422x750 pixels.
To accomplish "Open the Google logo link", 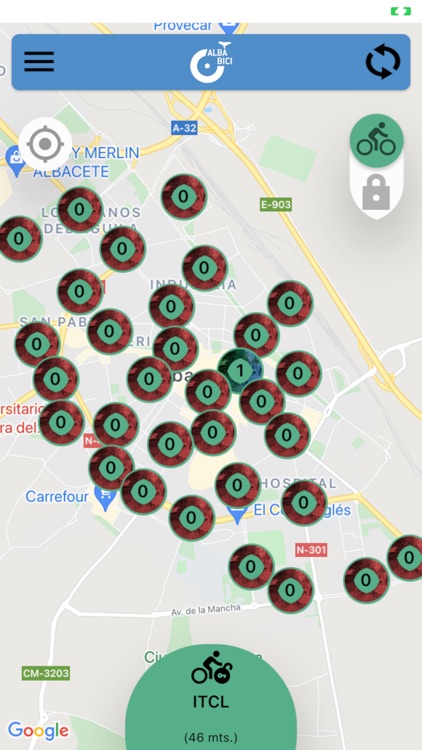I will (38, 731).
